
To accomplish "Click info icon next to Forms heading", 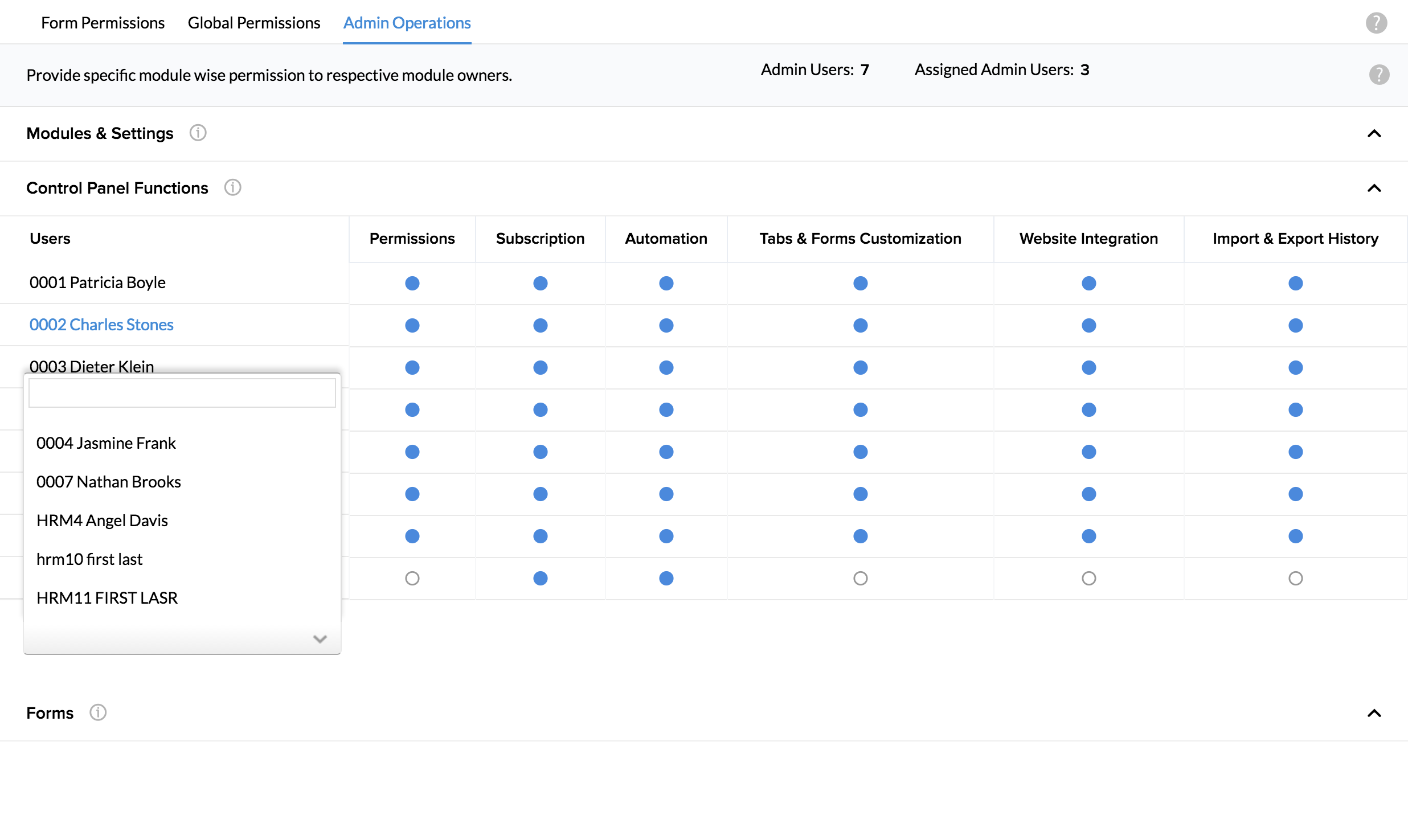I will [98, 712].
